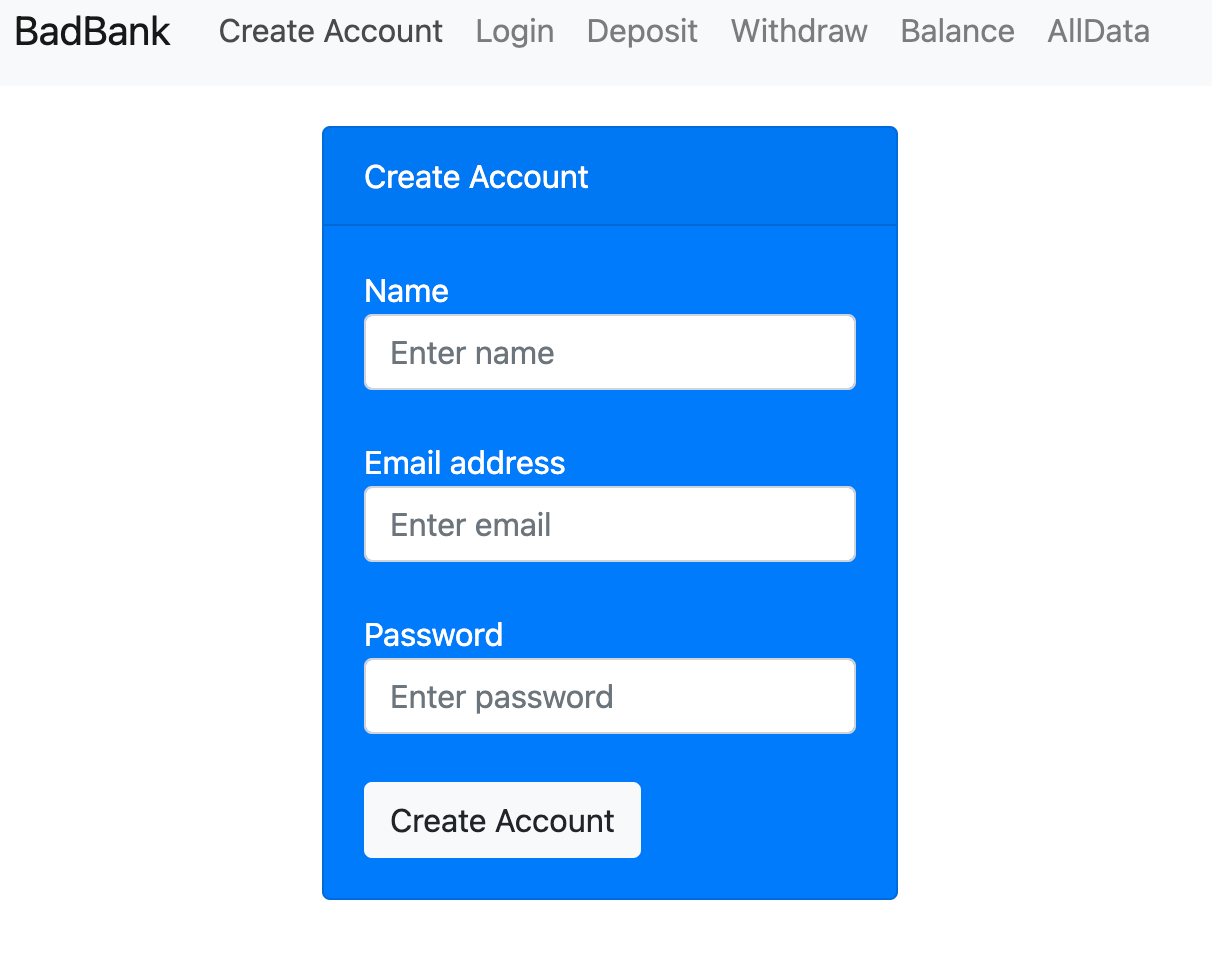Click the Create Account submit button

[502, 820]
